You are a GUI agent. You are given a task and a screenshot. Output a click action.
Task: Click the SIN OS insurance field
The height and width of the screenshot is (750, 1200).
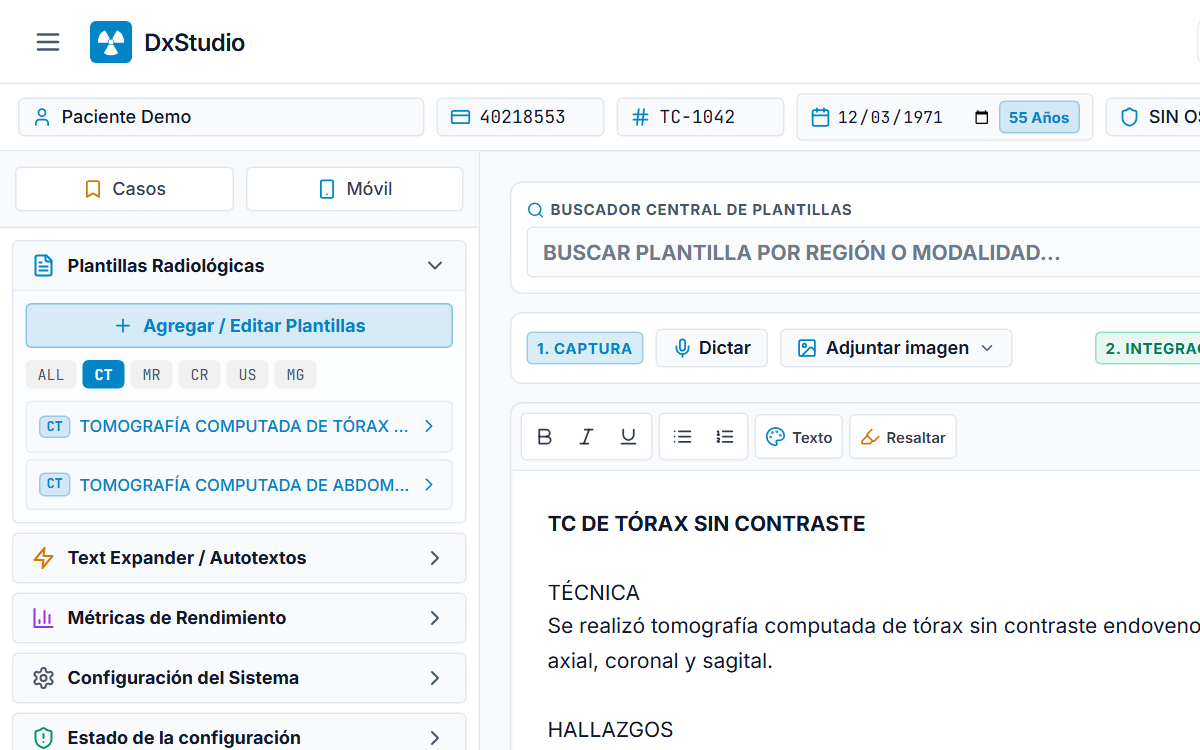(x=1153, y=117)
